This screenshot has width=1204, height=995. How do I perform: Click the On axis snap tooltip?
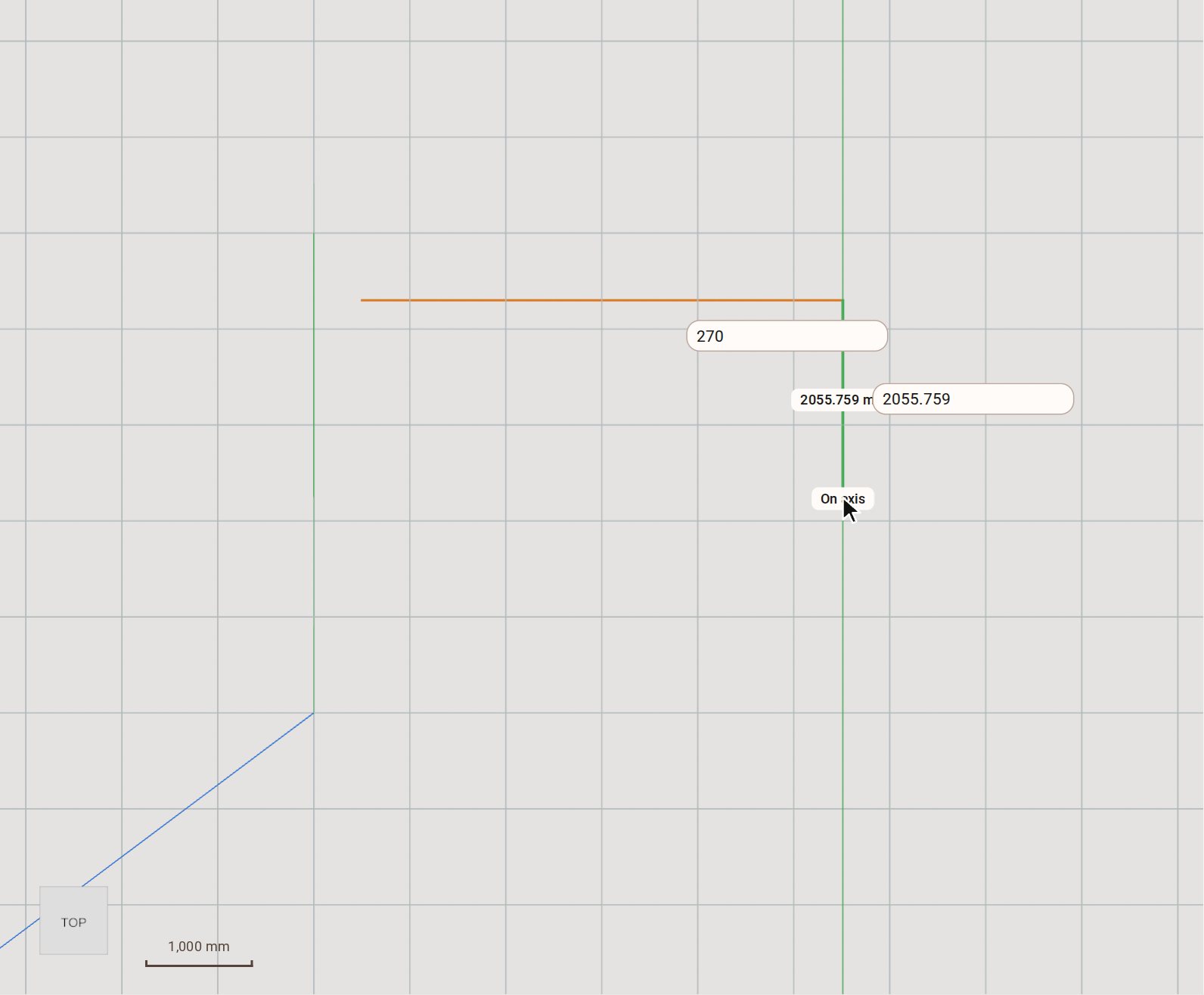point(842,499)
